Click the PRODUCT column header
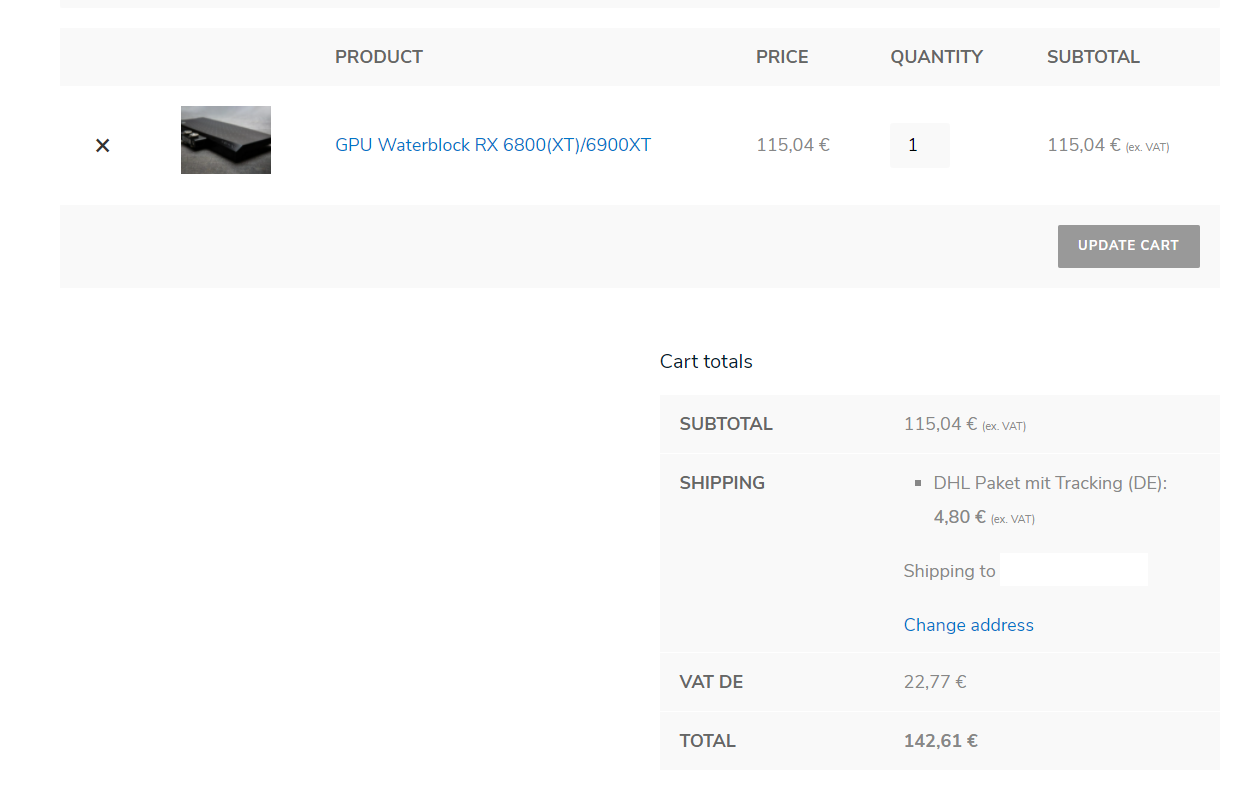 coord(378,57)
